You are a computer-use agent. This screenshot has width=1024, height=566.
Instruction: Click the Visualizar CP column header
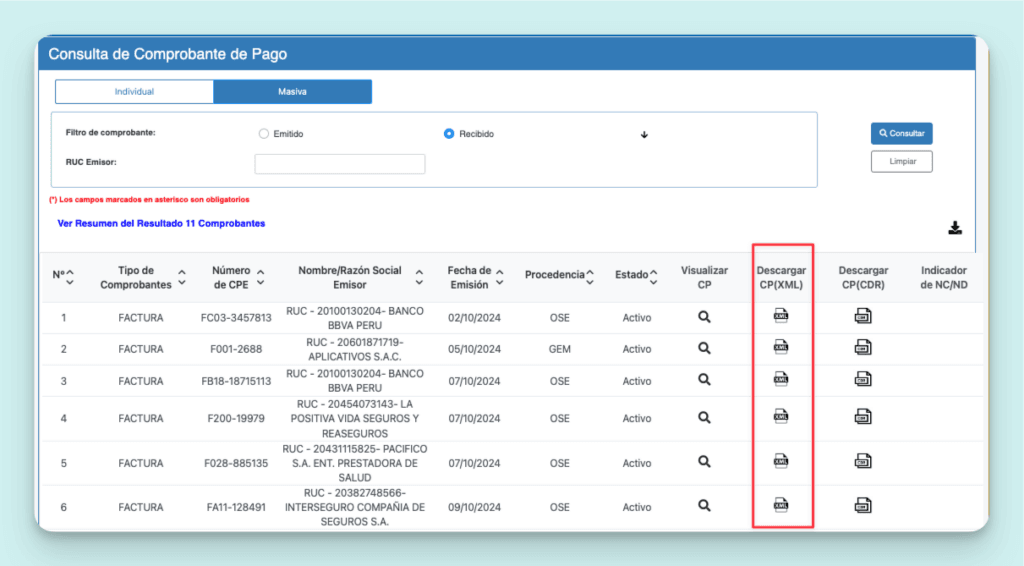pyautogui.click(x=704, y=277)
